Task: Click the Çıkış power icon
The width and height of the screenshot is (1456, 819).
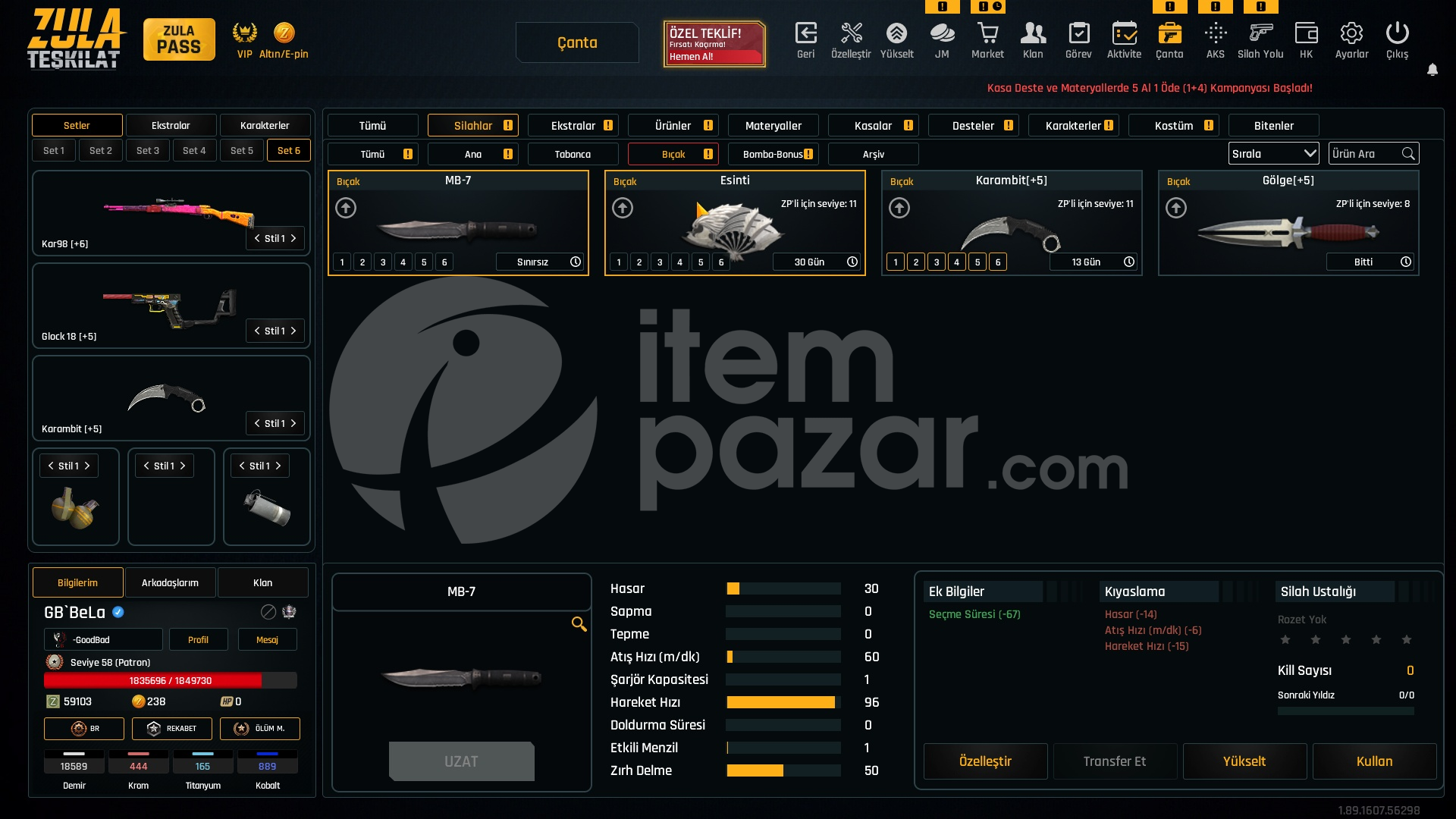Action: tap(1397, 33)
